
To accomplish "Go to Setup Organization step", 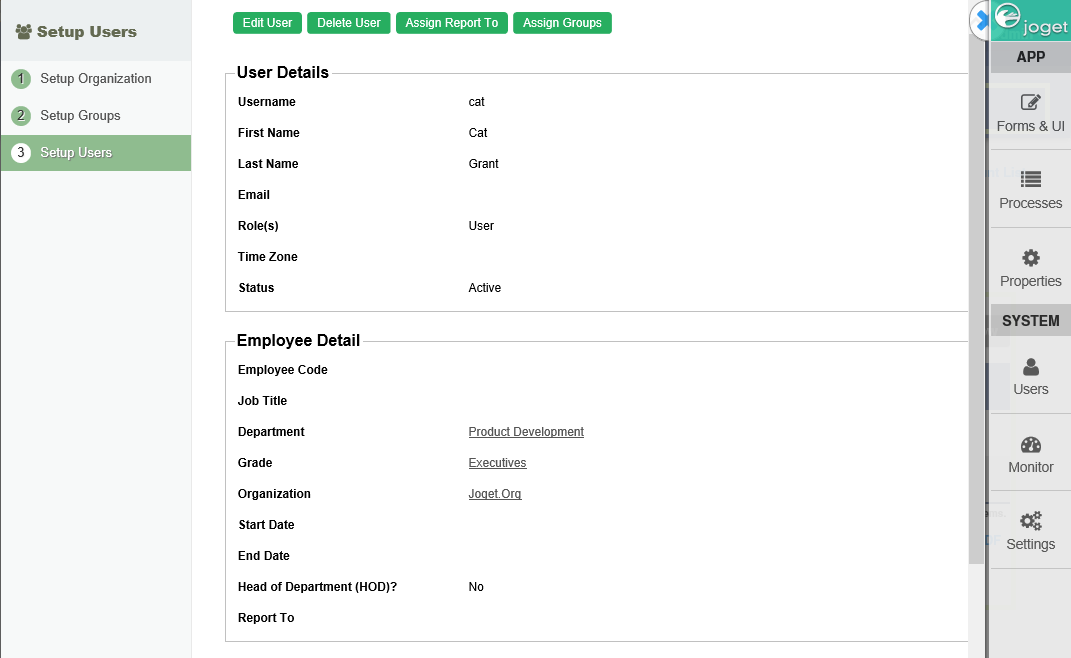I will pyautogui.click(x=95, y=79).
